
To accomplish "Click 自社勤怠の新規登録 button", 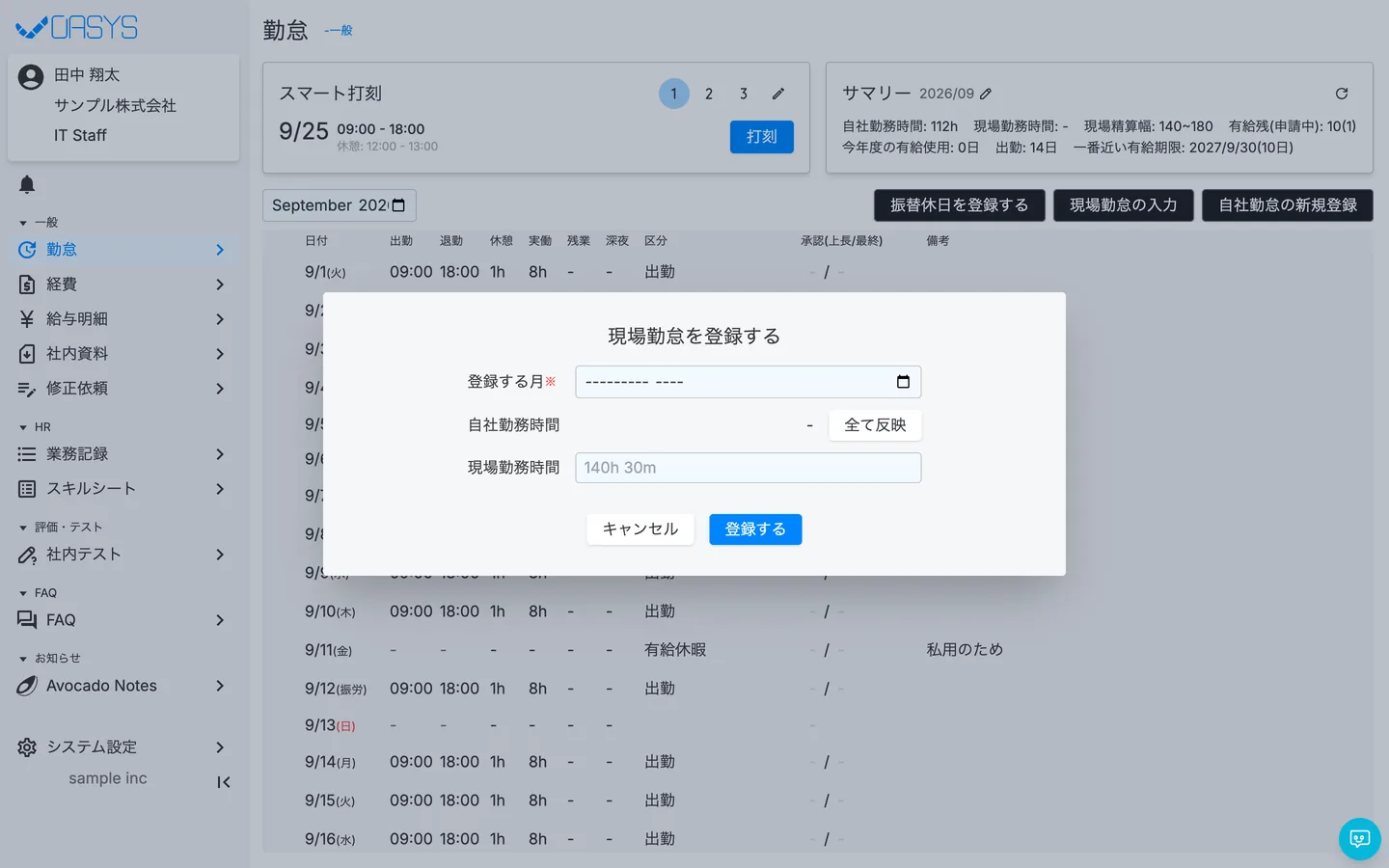I will (1288, 205).
